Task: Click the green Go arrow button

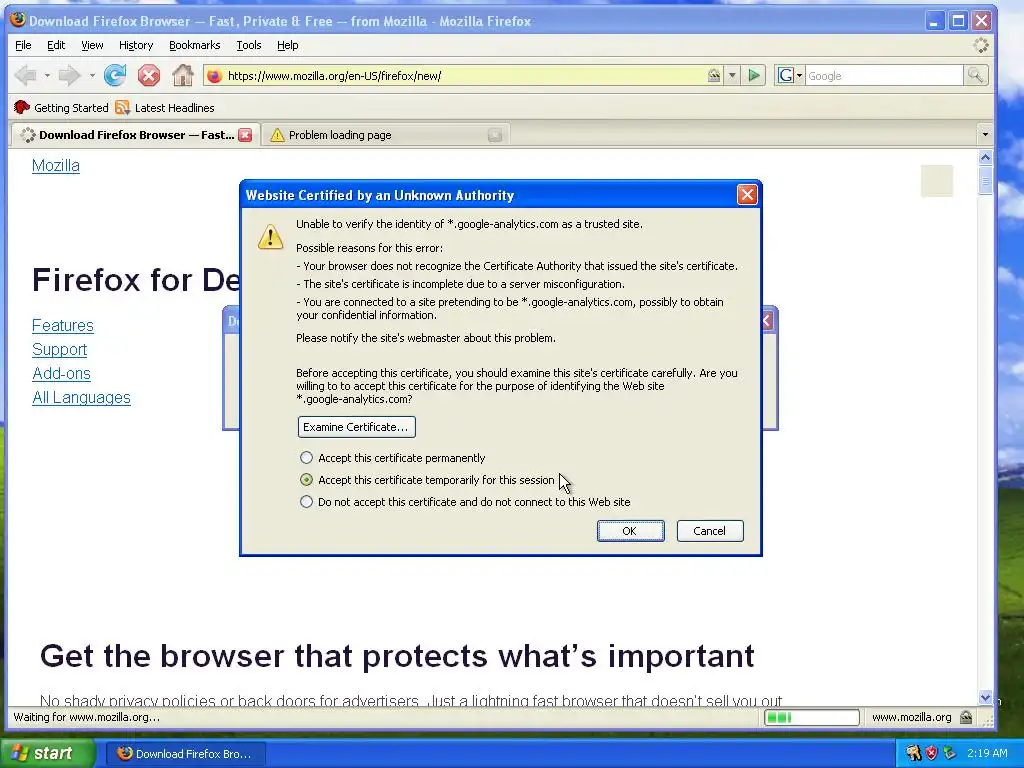Action: pos(754,76)
